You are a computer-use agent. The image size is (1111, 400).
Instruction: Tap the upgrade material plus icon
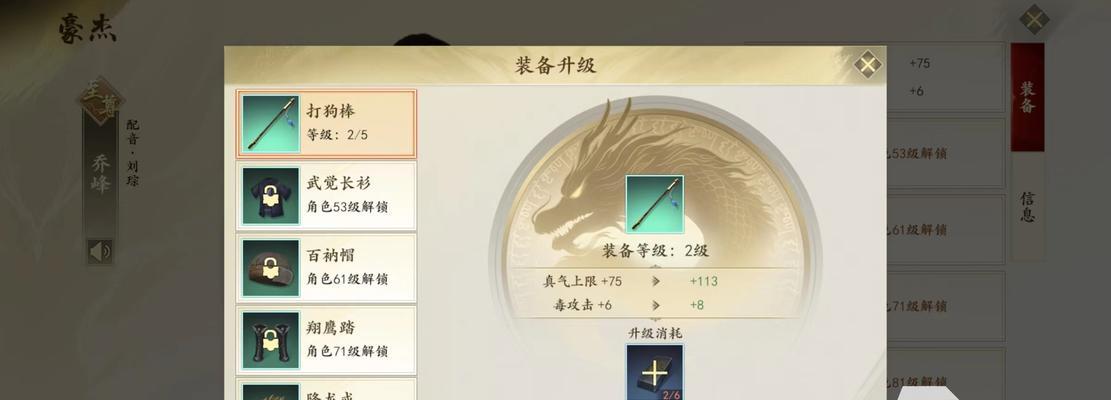coord(655,372)
